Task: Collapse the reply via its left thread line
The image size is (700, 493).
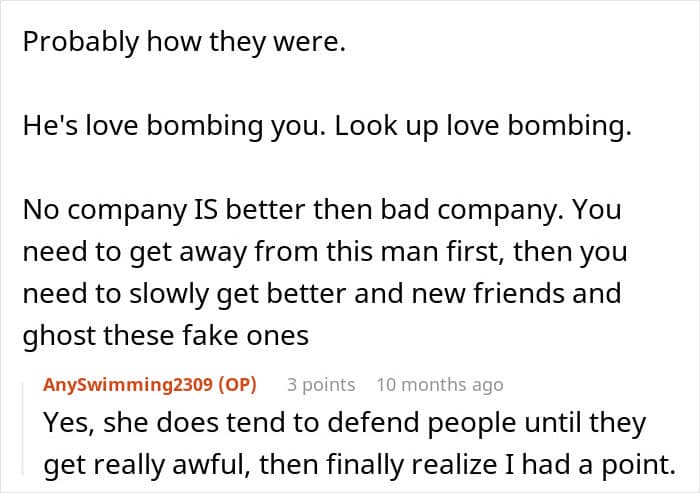Action: (30, 430)
